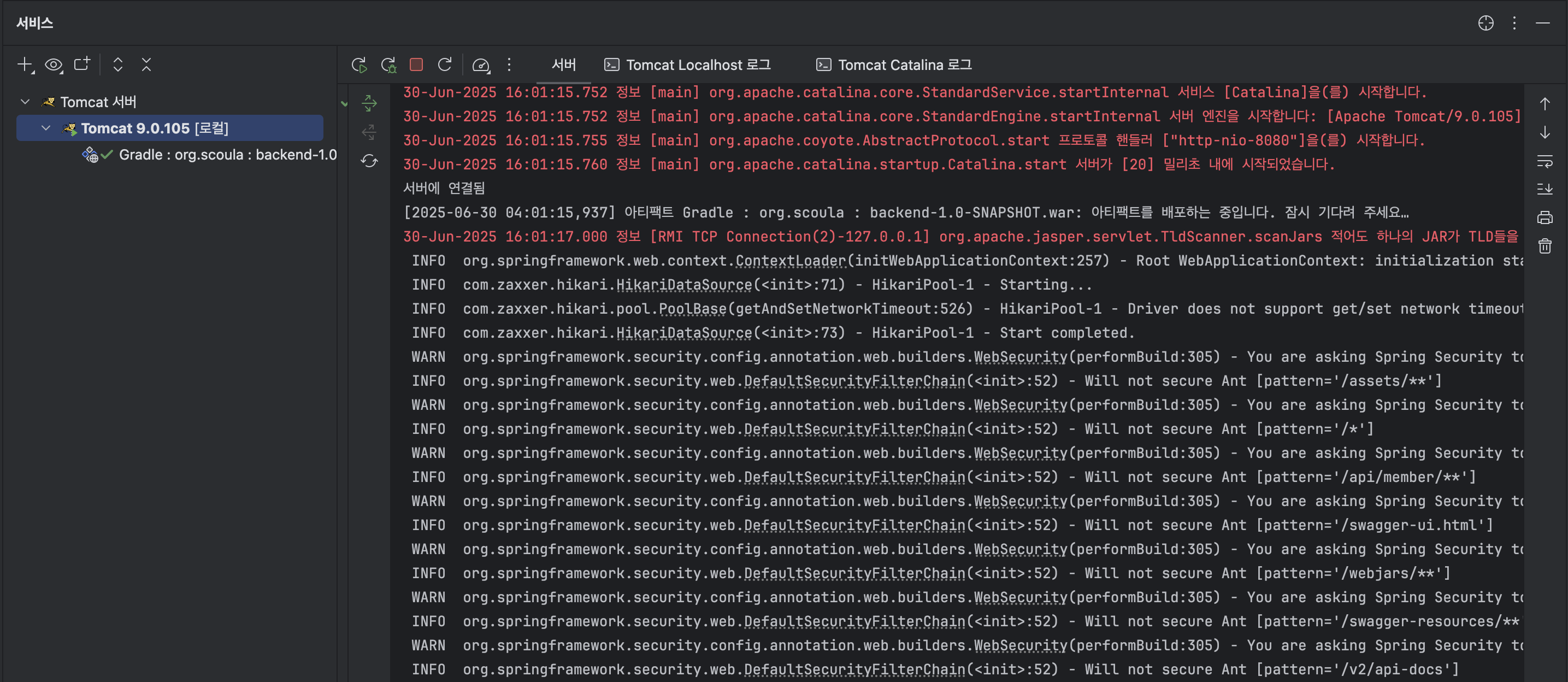Viewport: 1568px width, 682px height.
Task: Click the 서비스 panel title
Action: [35, 23]
